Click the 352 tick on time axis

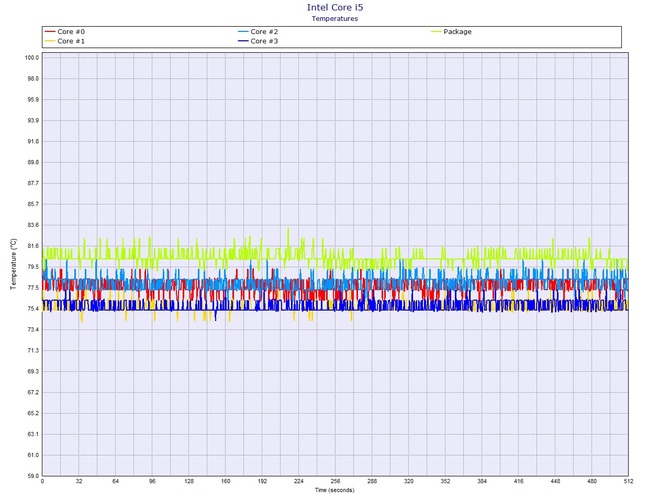445,481
